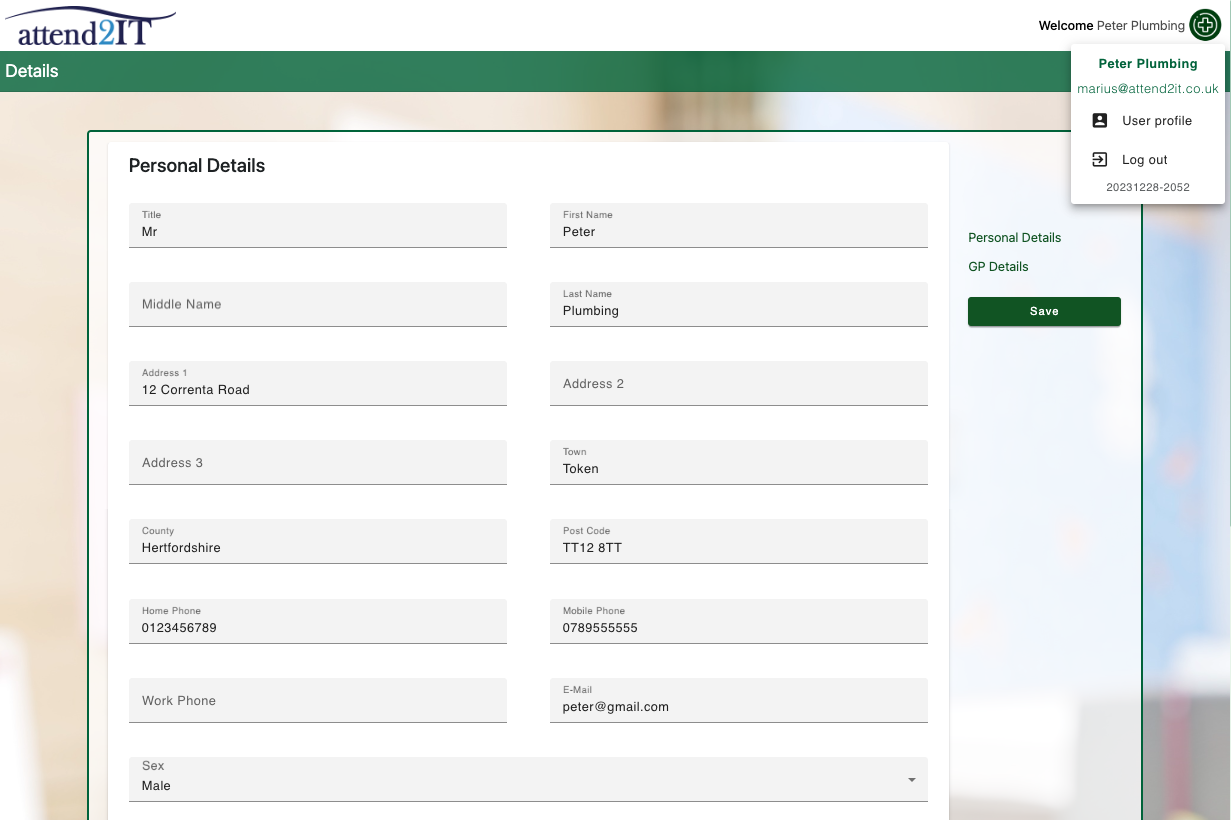Viewport: 1231px width, 820px height.
Task: Click the marius@attend2it.co.uk email link
Action: (1148, 88)
